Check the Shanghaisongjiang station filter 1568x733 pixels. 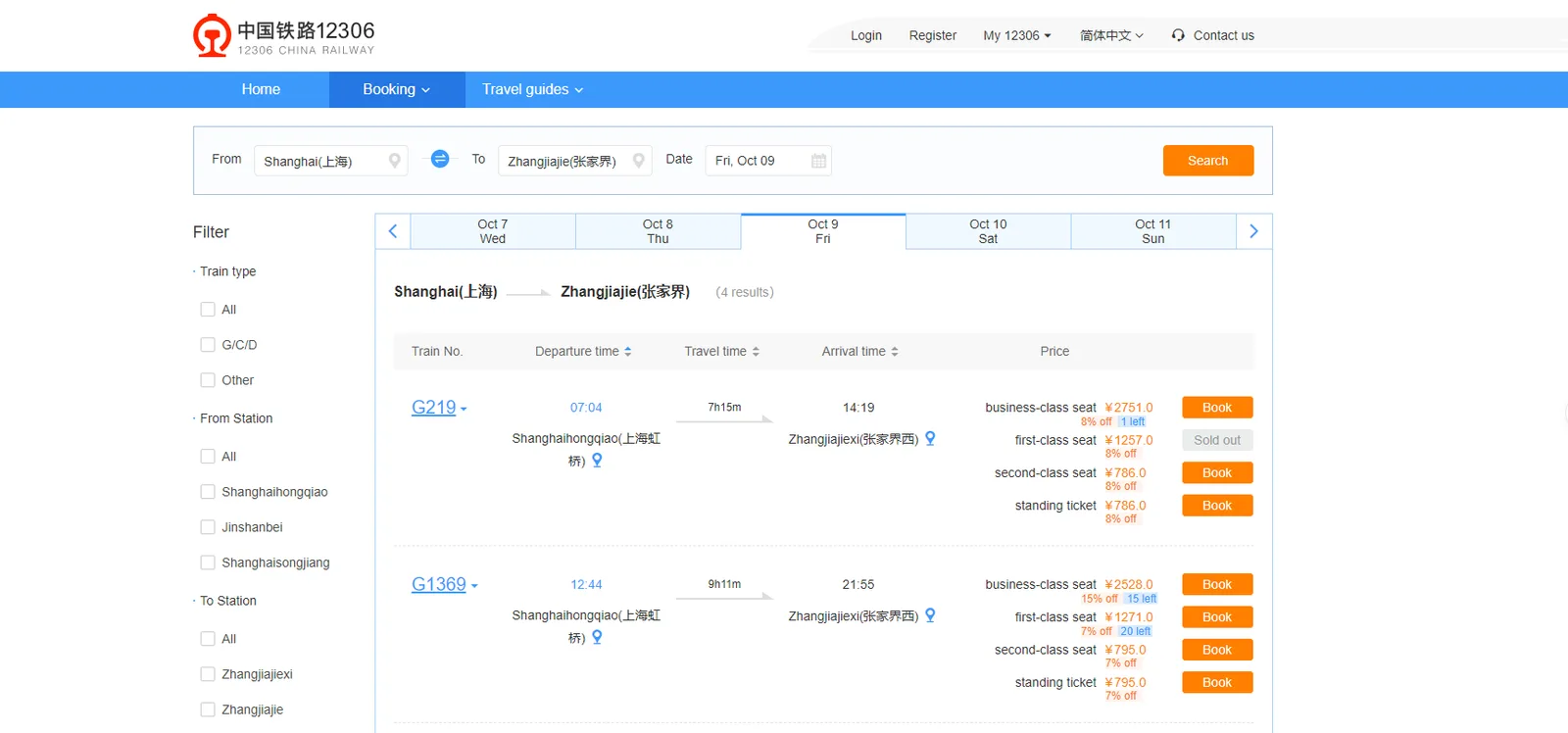208,562
